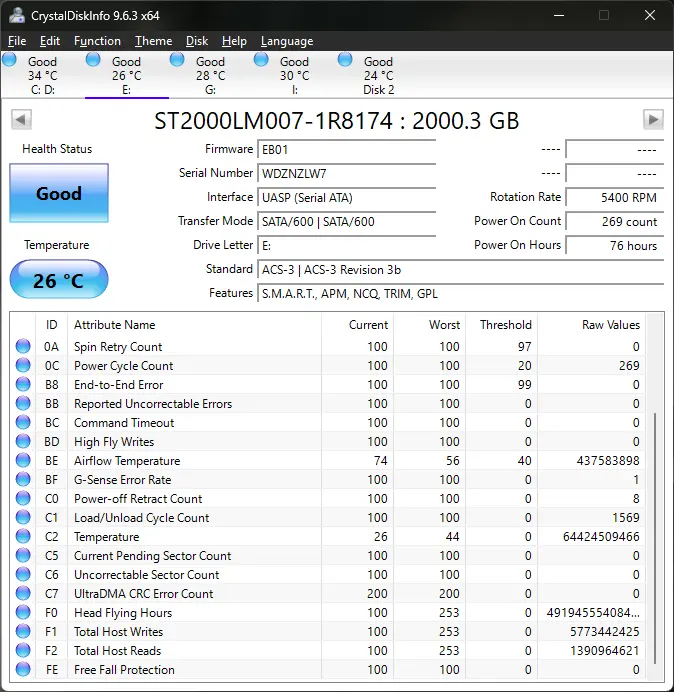This screenshot has height=692, width=674.
Task: Click status icon for C2 Temperature row
Action: pos(23,536)
